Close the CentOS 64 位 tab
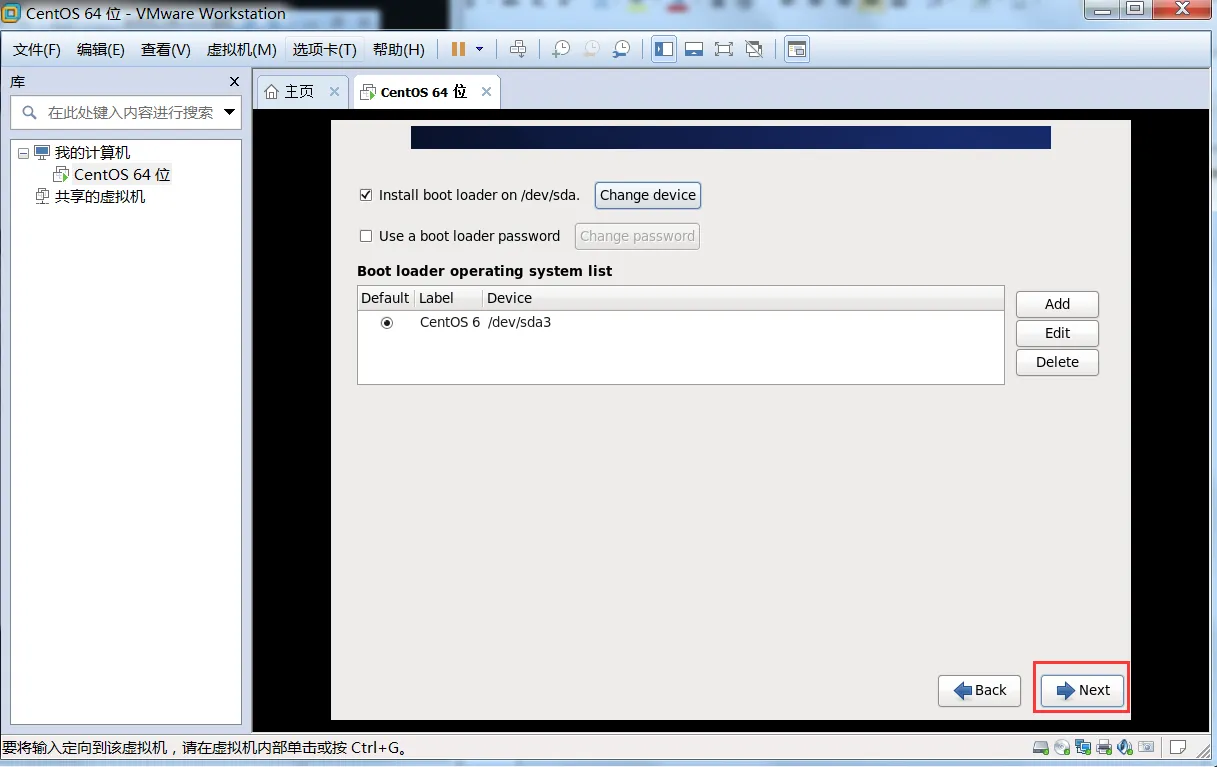The image size is (1217, 767). point(486,92)
